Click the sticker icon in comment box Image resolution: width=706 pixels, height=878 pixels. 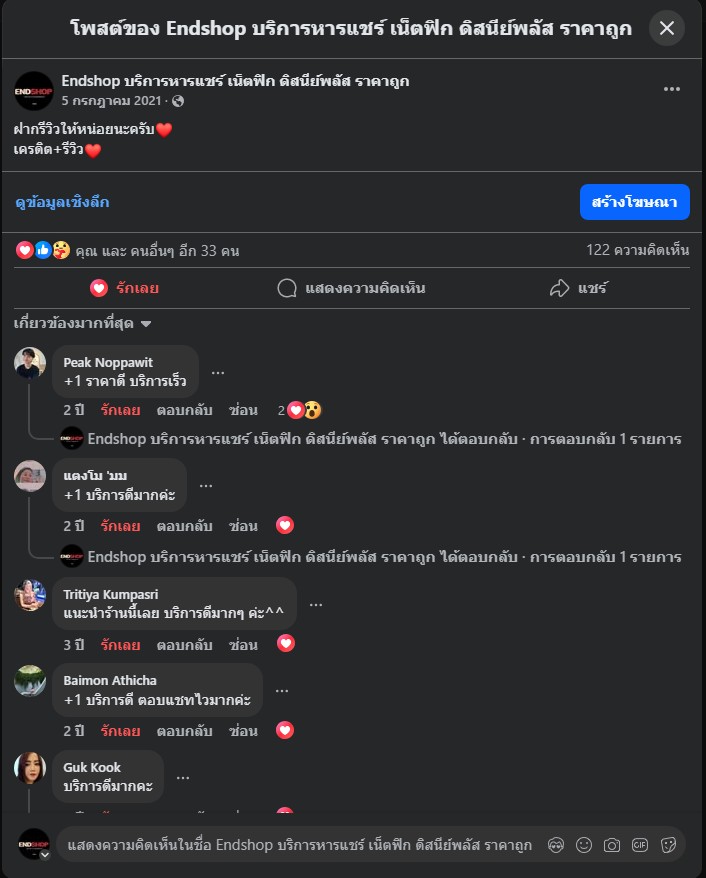[668, 845]
